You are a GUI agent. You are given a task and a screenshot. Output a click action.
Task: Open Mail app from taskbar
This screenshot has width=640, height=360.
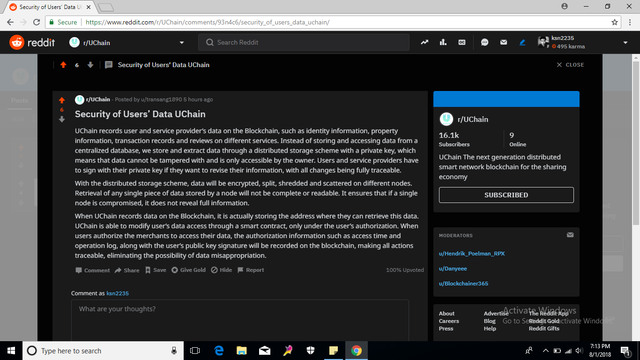pos(264,351)
